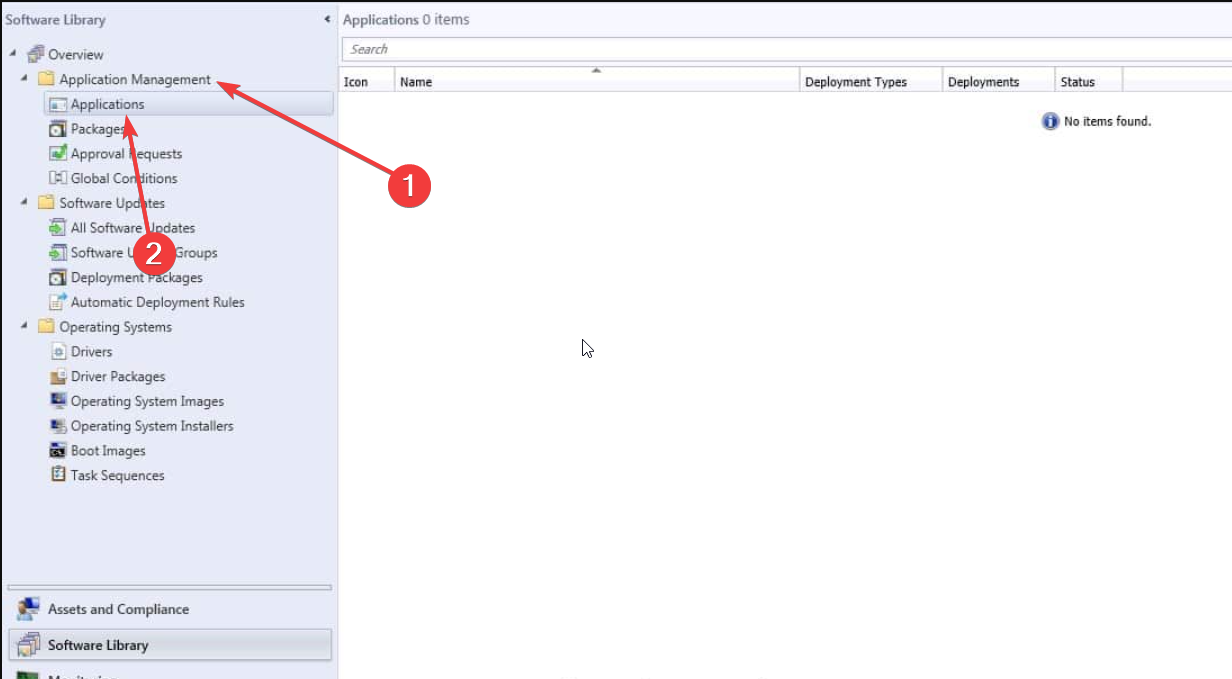The width and height of the screenshot is (1232, 679).
Task: Click the Software Updates folder icon
Action: coord(46,203)
